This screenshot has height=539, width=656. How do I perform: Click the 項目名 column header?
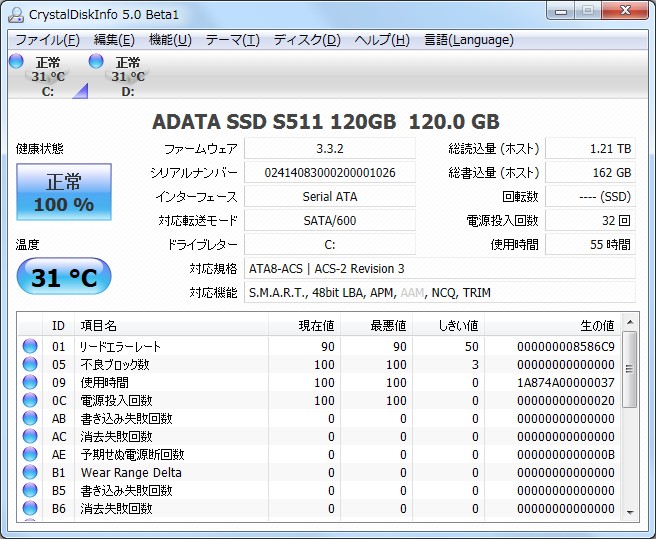171,325
